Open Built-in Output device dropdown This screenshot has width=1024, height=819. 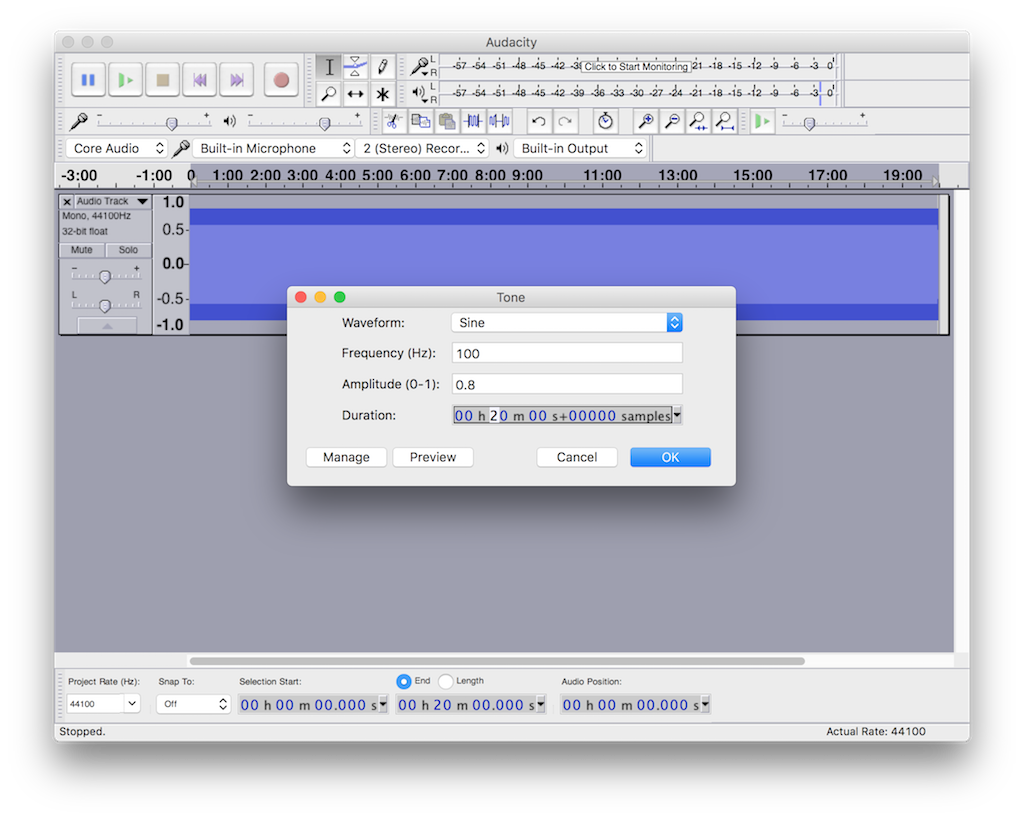tap(580, 148)
